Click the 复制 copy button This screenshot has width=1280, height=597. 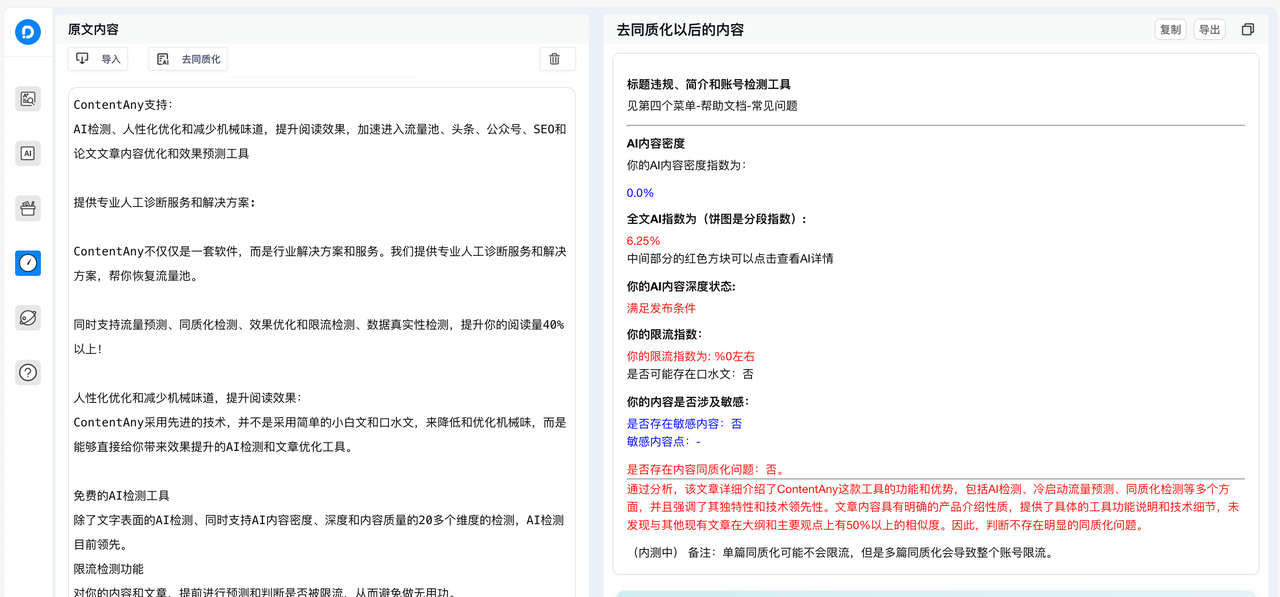1170,30
